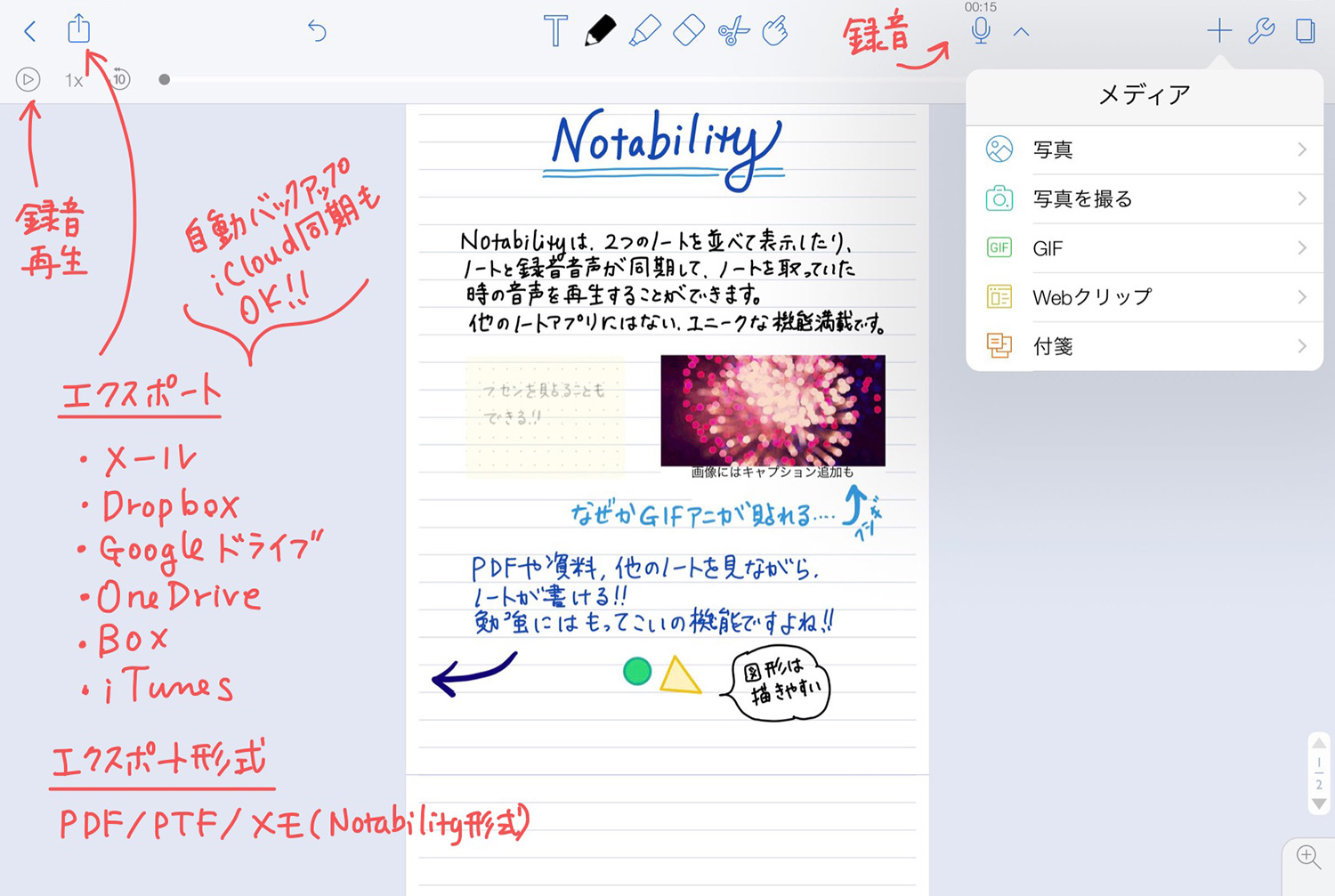Click the メディア popup title
The height and width of the screenshot is (896, 1335).
click(x=1145, y=94)
